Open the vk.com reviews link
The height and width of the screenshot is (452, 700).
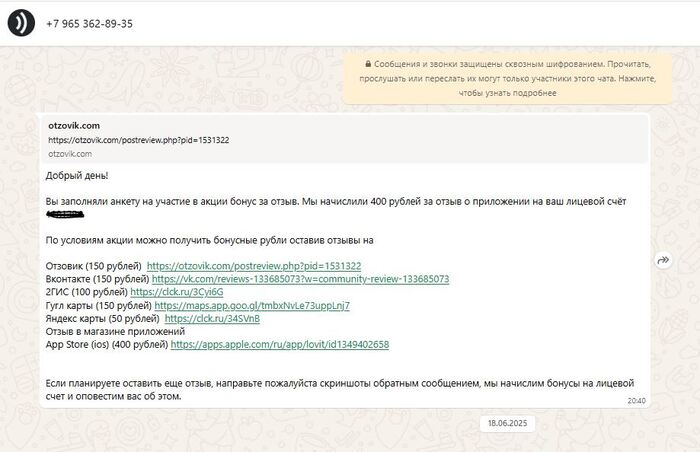pos(300,279)
